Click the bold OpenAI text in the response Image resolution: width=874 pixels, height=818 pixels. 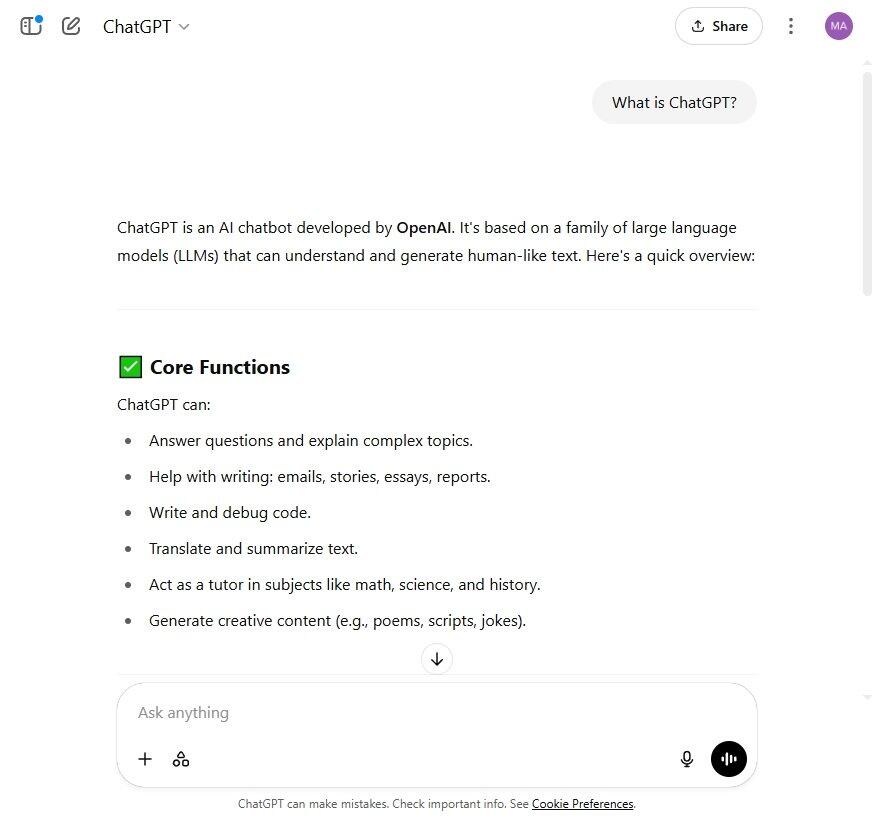424,227
